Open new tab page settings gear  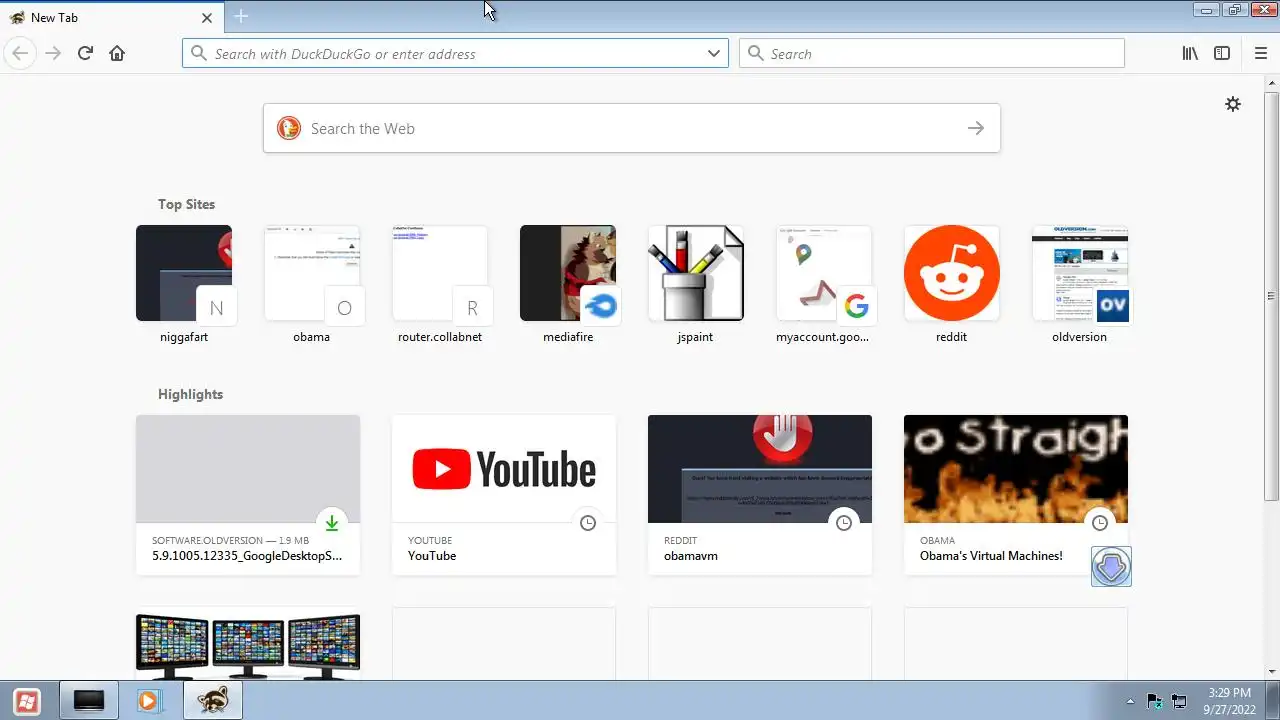[x=1233, y=104]
